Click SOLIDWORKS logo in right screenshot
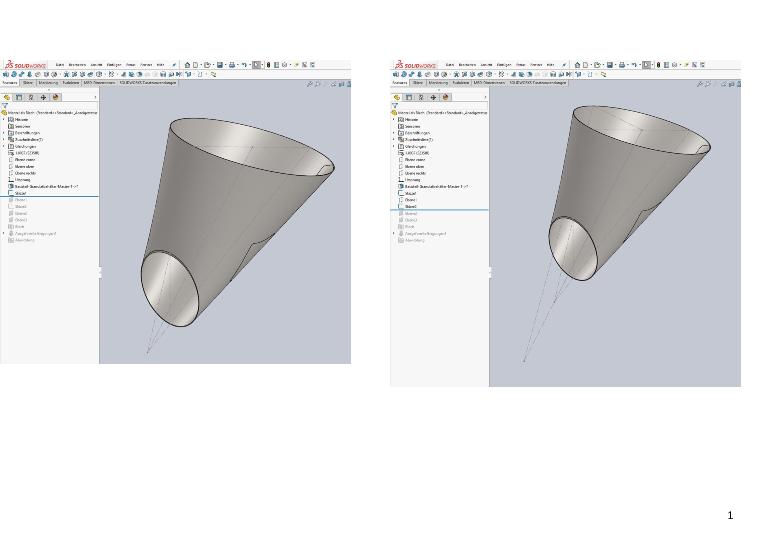This screenshot has width=780, height=540. point(415,65)
